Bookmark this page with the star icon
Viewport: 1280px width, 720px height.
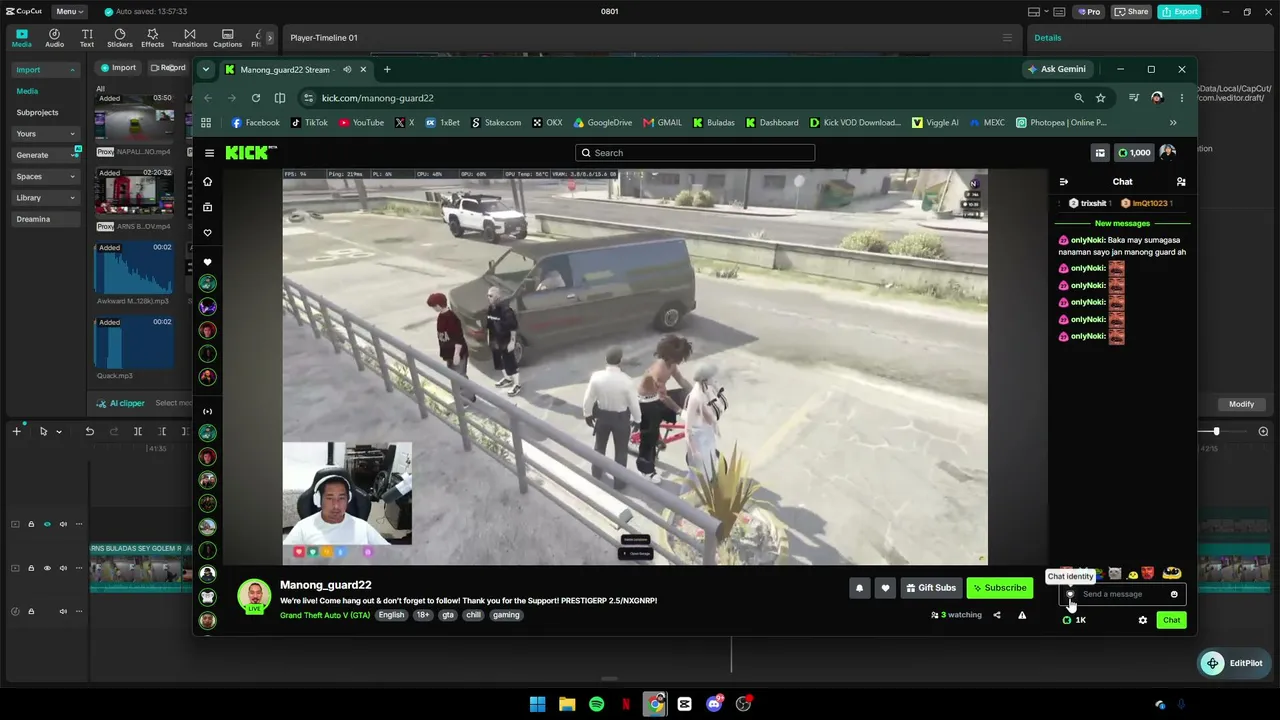coord(1101,98)
